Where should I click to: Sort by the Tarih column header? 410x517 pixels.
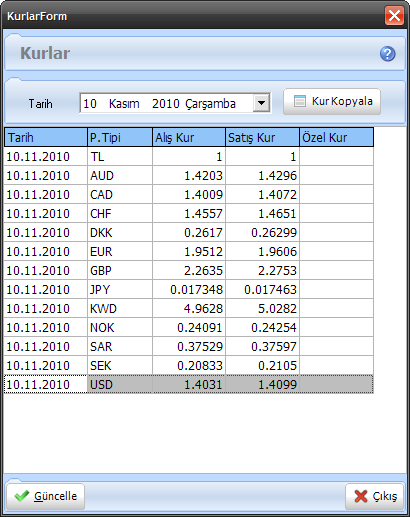(x=46, y=137)
